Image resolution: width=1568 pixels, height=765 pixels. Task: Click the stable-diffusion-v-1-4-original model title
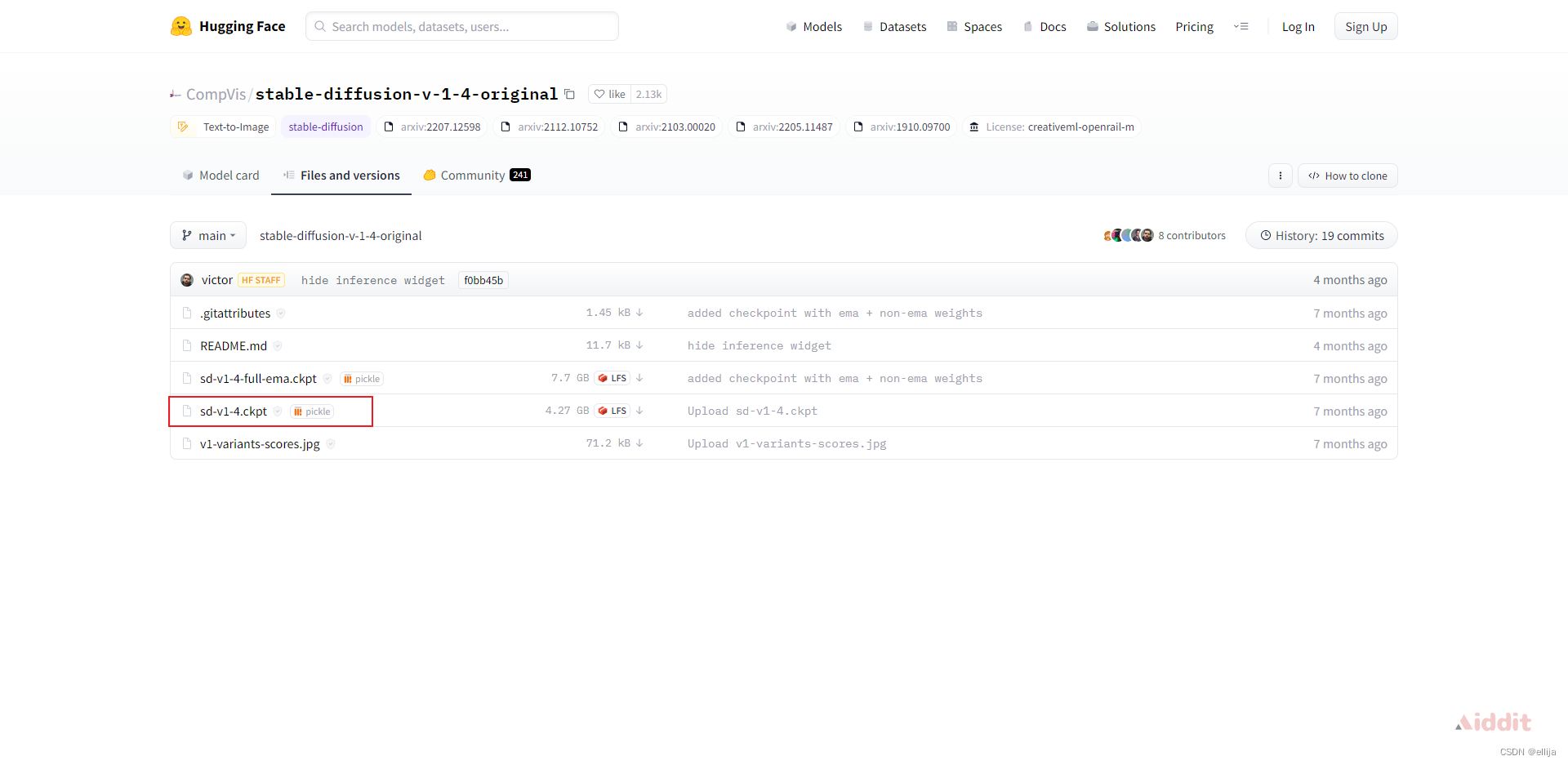click(x=407, y=94)
